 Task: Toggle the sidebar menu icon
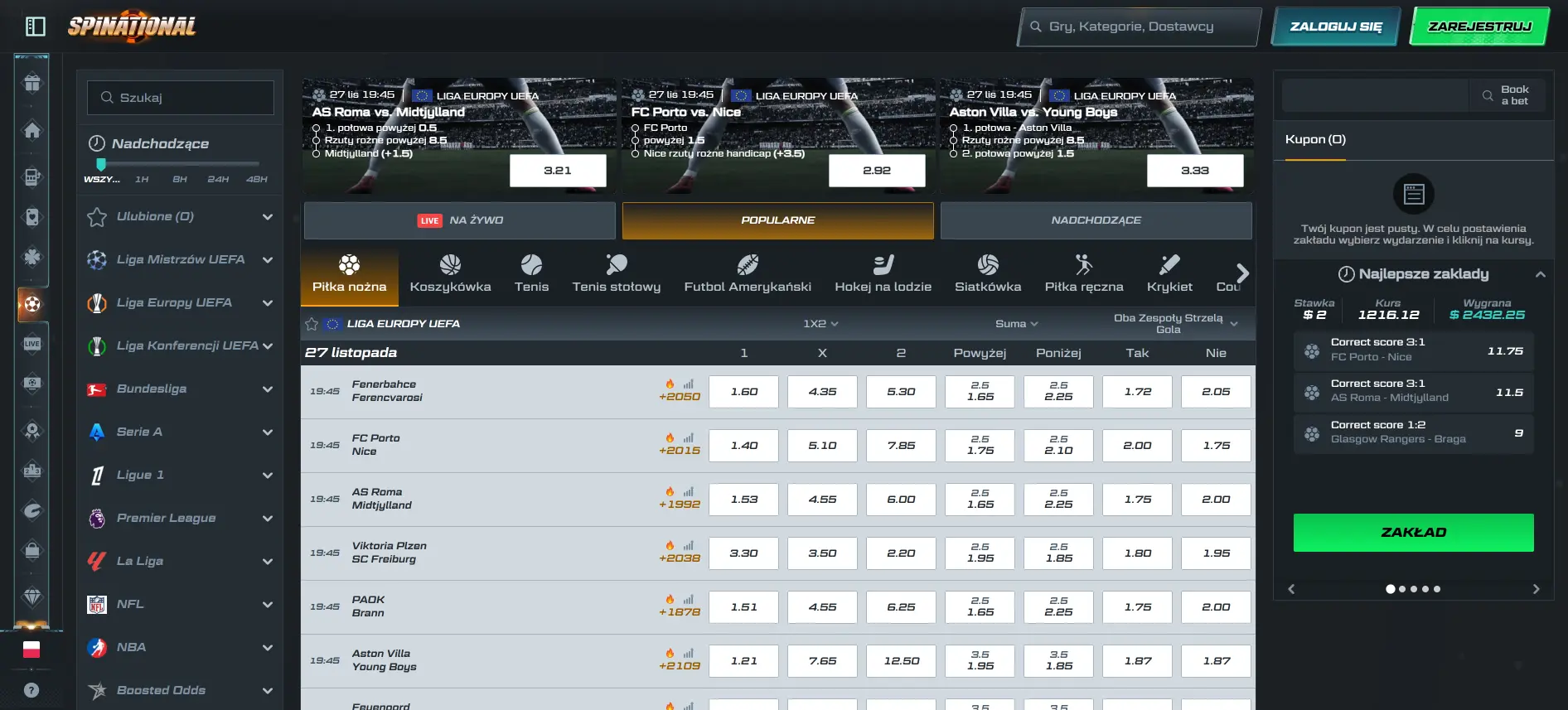tap(36, 27)
